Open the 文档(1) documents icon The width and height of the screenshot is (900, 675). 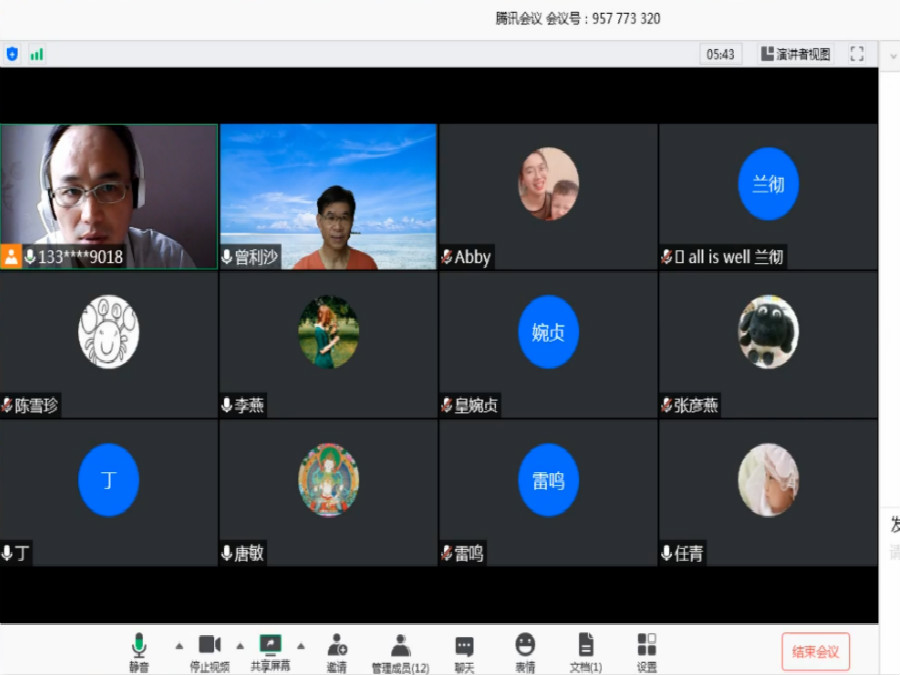tap(586, 651)
